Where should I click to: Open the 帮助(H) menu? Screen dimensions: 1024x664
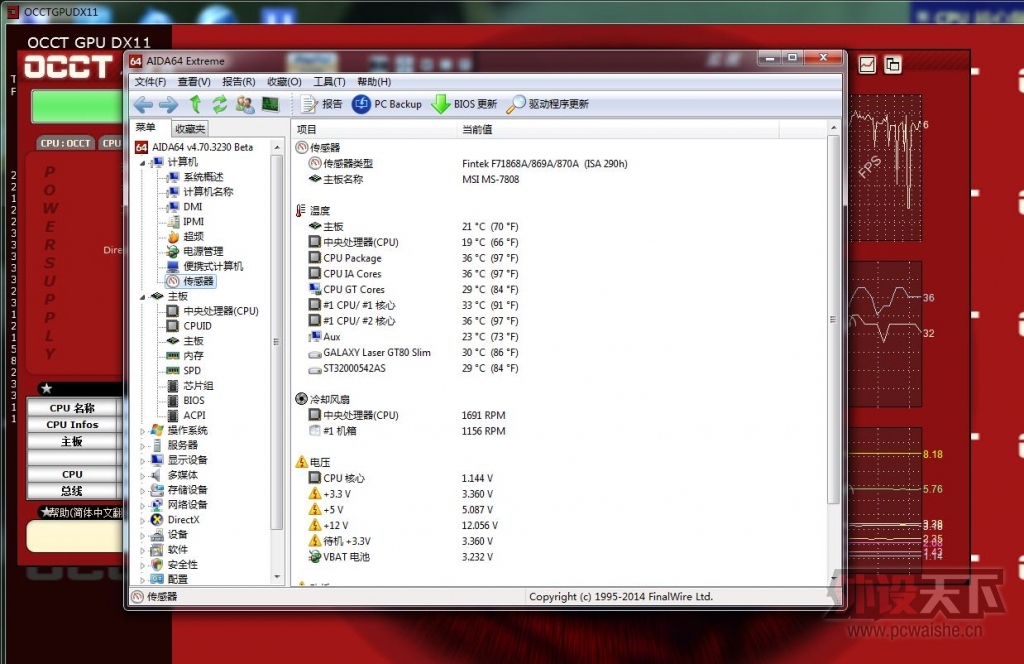coord(374,82)
